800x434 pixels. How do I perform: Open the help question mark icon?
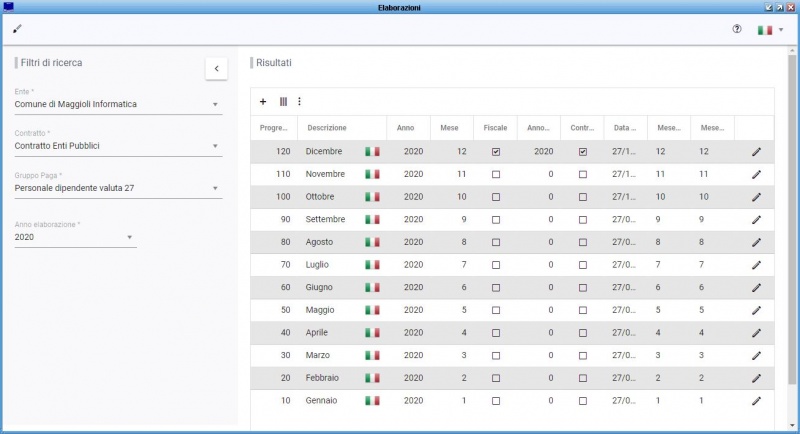(x=737, y=29)
